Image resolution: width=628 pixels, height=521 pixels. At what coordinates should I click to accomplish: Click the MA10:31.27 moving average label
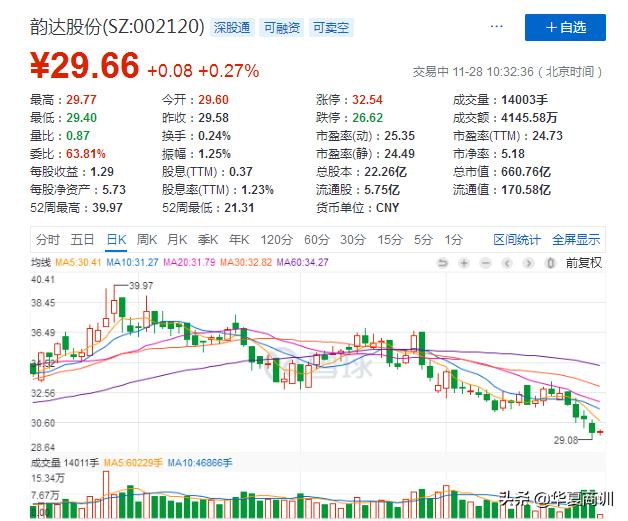(132, 262)
